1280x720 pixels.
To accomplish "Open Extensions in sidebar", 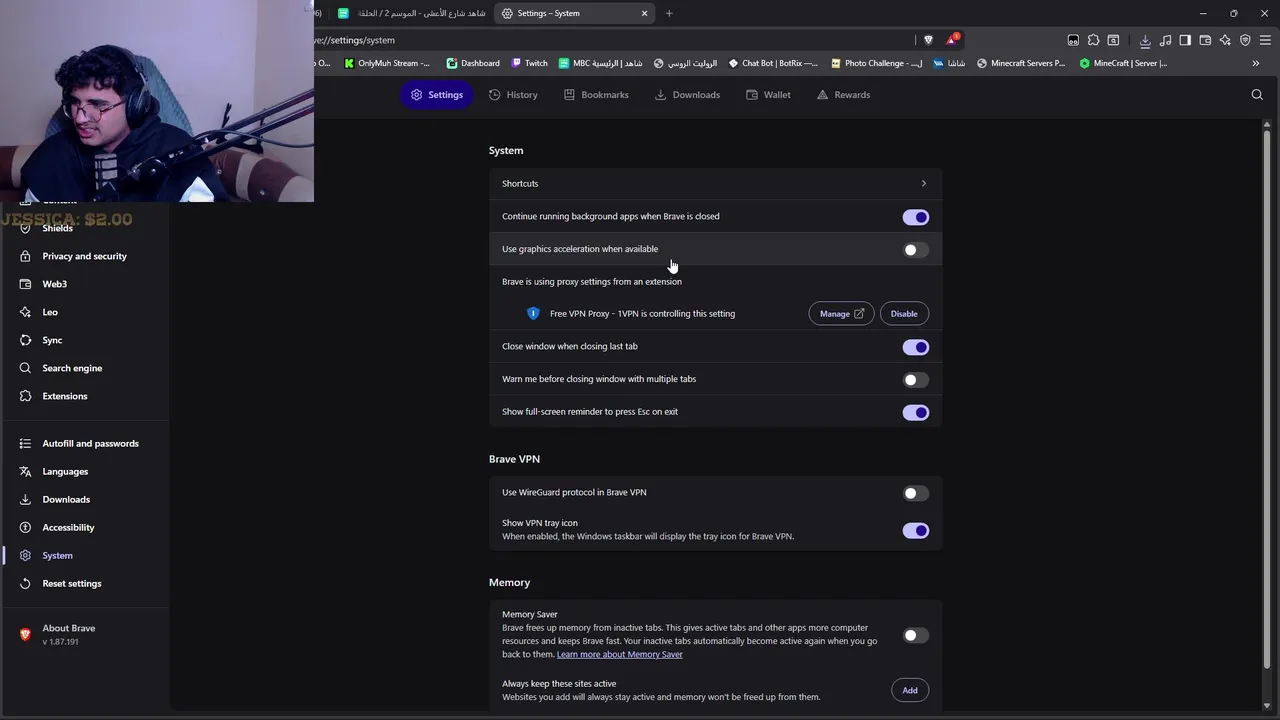I will pyautogui.click(x=65, y=396).
